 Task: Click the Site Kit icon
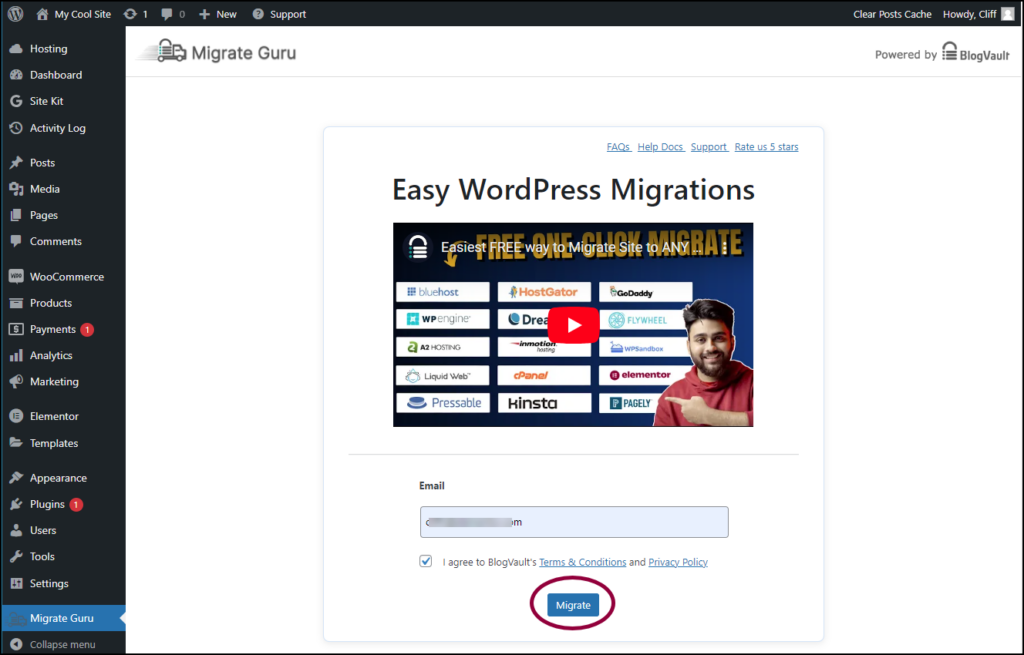18,101
